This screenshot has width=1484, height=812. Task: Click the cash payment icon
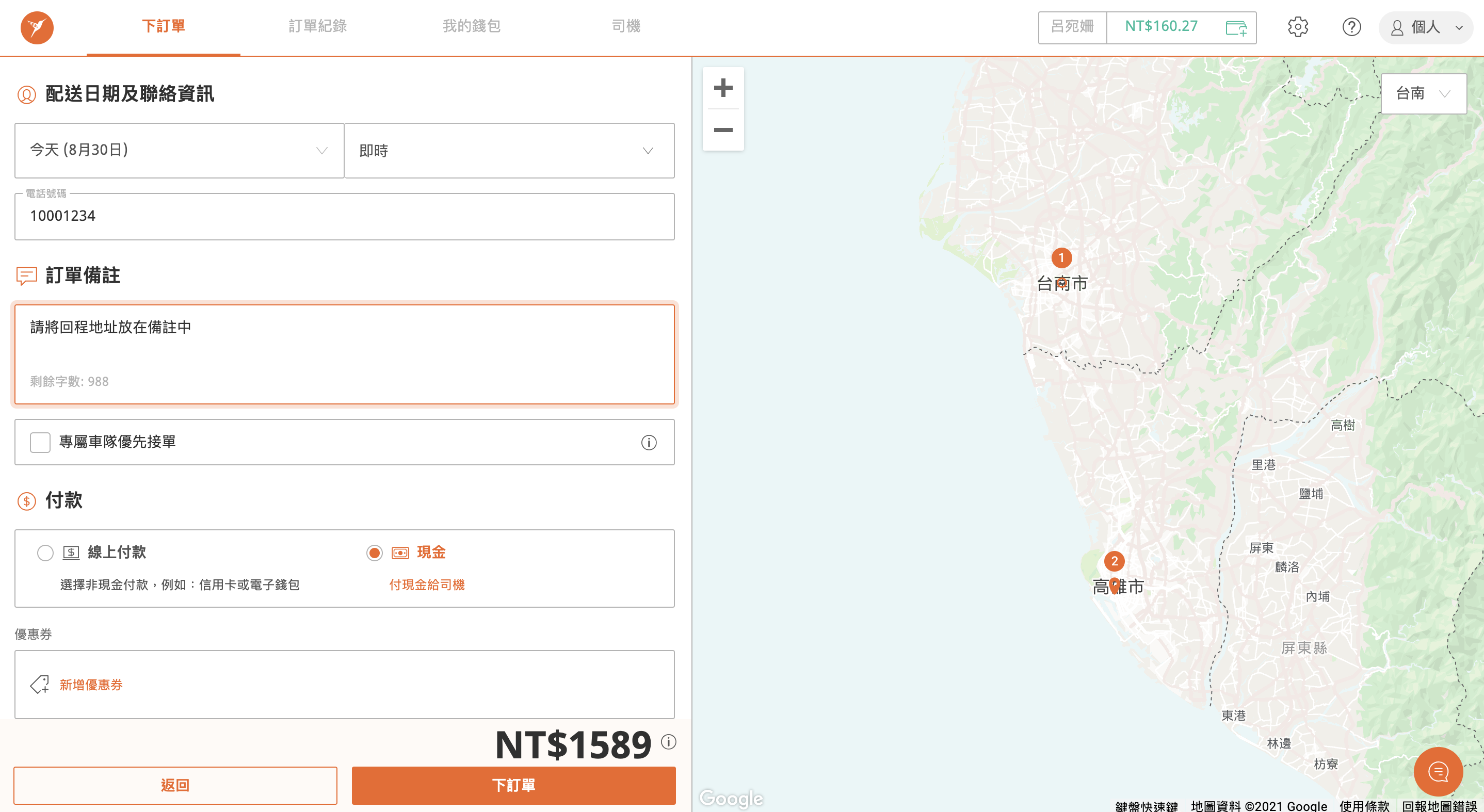pos(400,553)
